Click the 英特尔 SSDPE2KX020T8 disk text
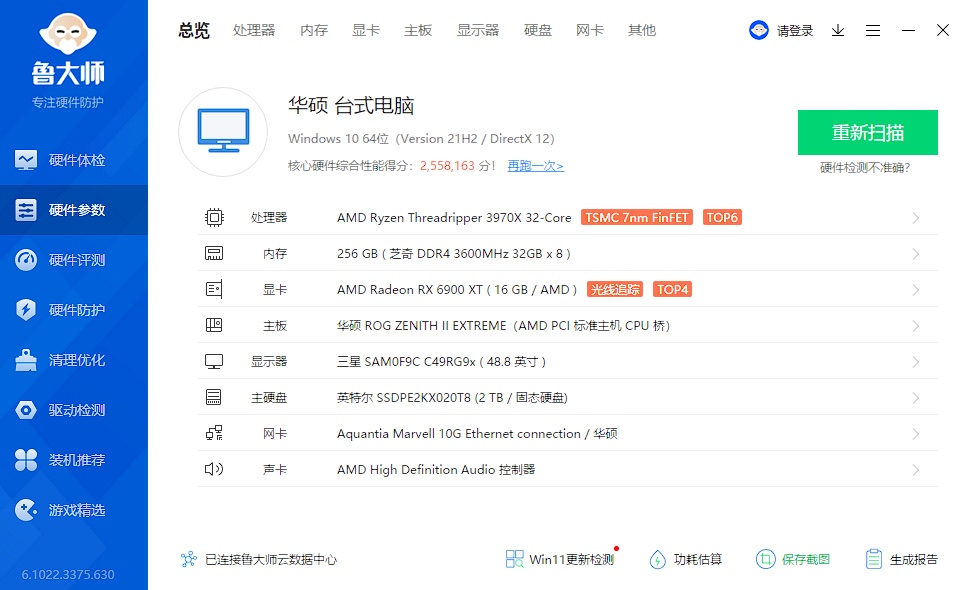 pos(452,397)
